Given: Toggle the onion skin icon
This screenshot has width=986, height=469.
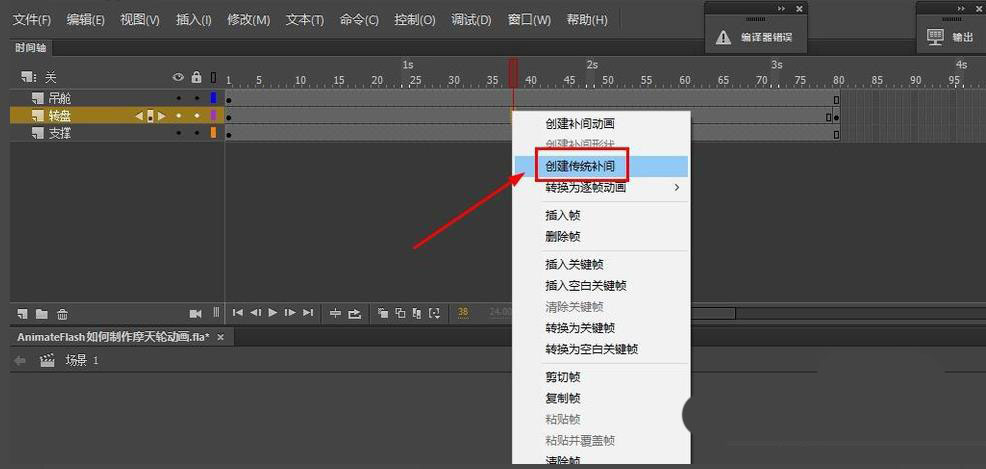Looking at the screenshot, I should click(x=382, y=312).
